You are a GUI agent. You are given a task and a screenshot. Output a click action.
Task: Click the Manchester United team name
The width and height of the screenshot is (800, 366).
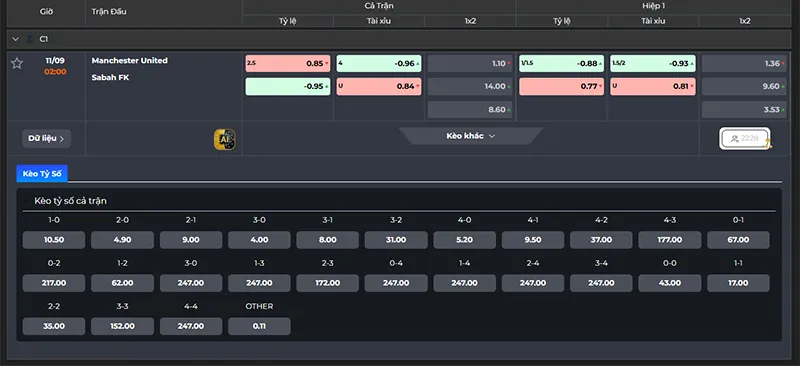pos(130,60)
